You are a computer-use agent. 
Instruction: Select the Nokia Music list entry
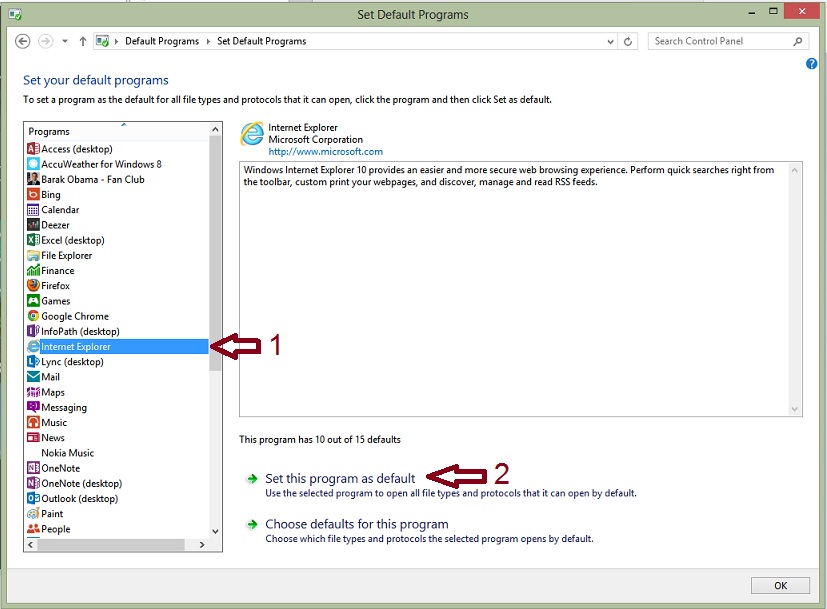[68, 453]
